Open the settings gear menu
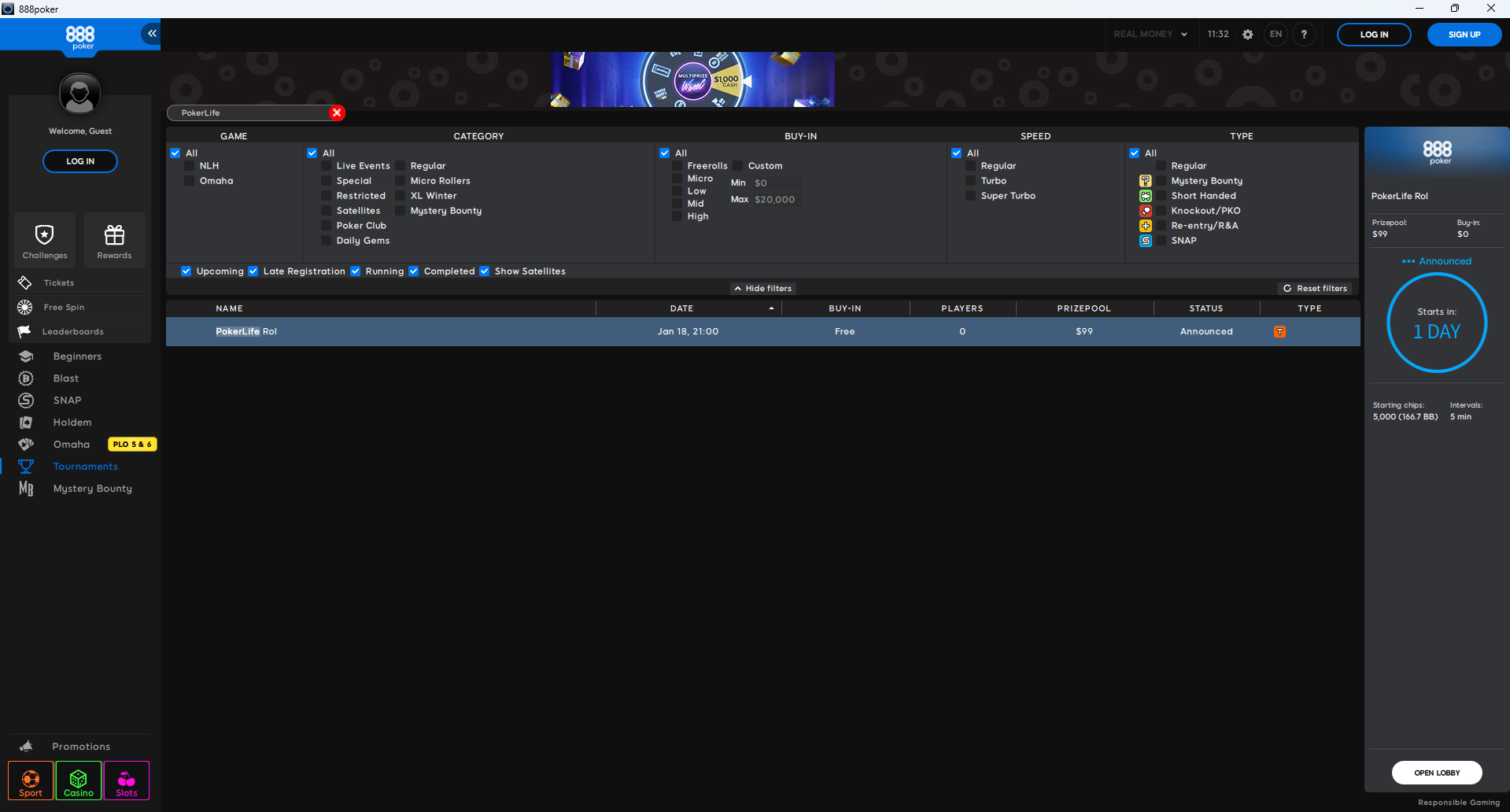This screenshot has height=812, width=1510. pyautogui.click(x=1247, y=35)
